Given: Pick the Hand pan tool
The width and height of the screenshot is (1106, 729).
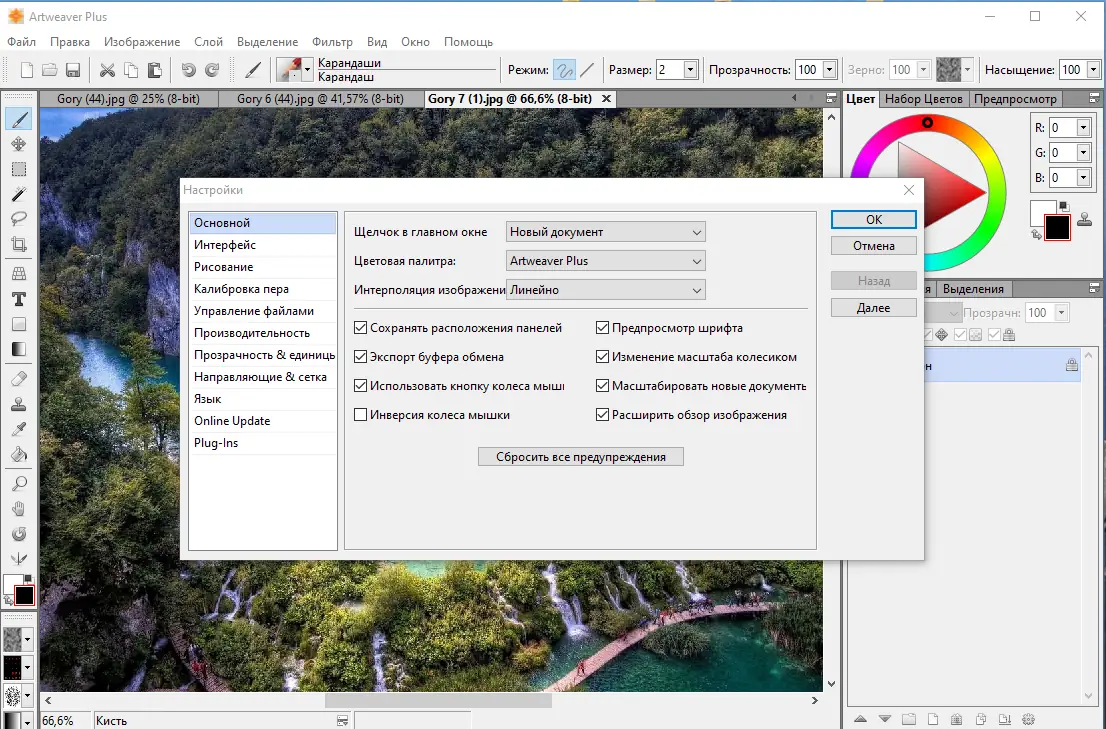Looking at the screenshot, I should [19, 509].
